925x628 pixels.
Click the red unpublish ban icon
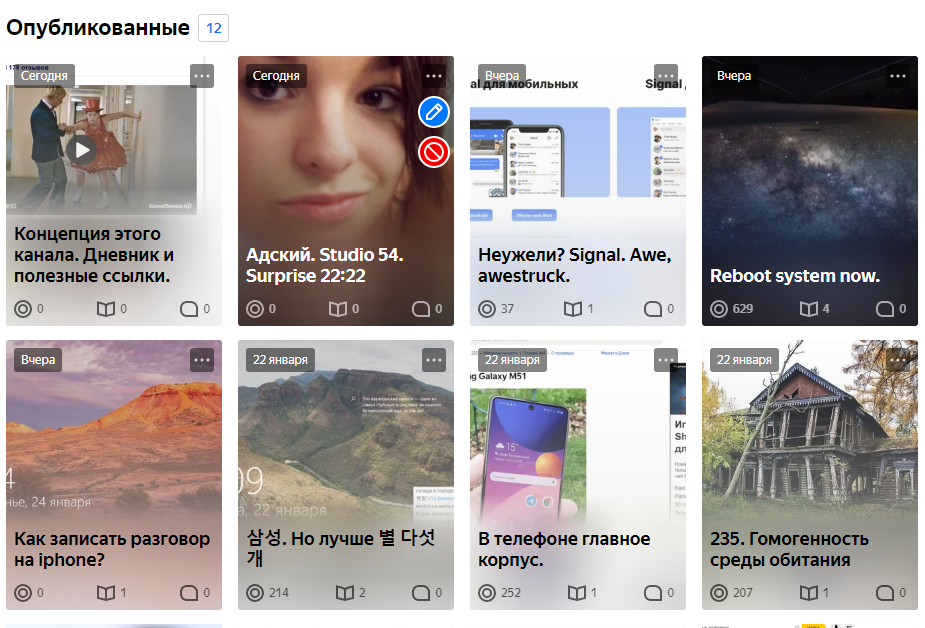(434, 152)
